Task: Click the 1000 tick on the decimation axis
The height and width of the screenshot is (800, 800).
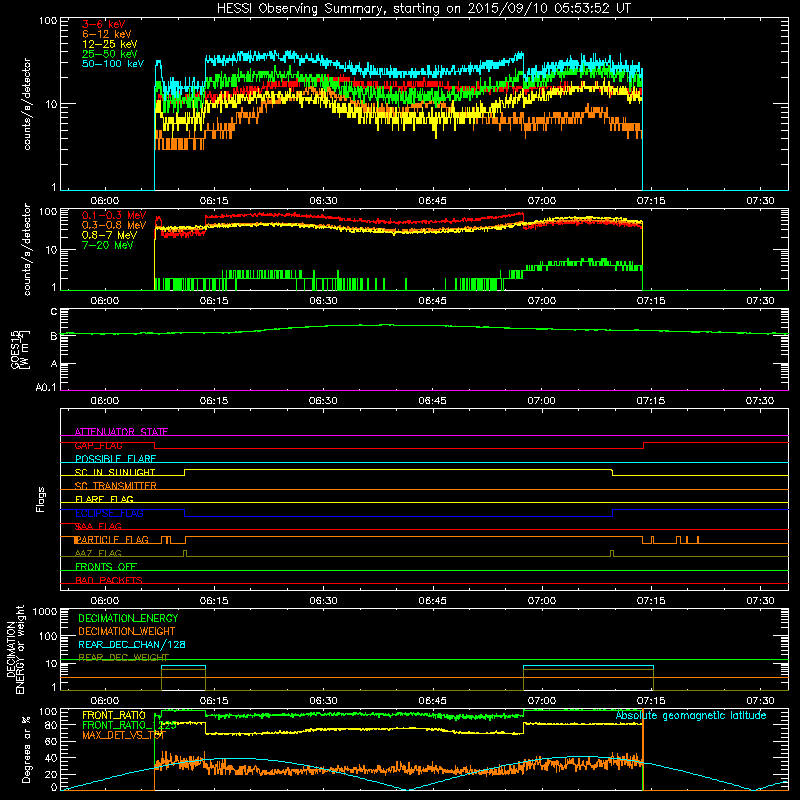Action: tap(45, 612)
